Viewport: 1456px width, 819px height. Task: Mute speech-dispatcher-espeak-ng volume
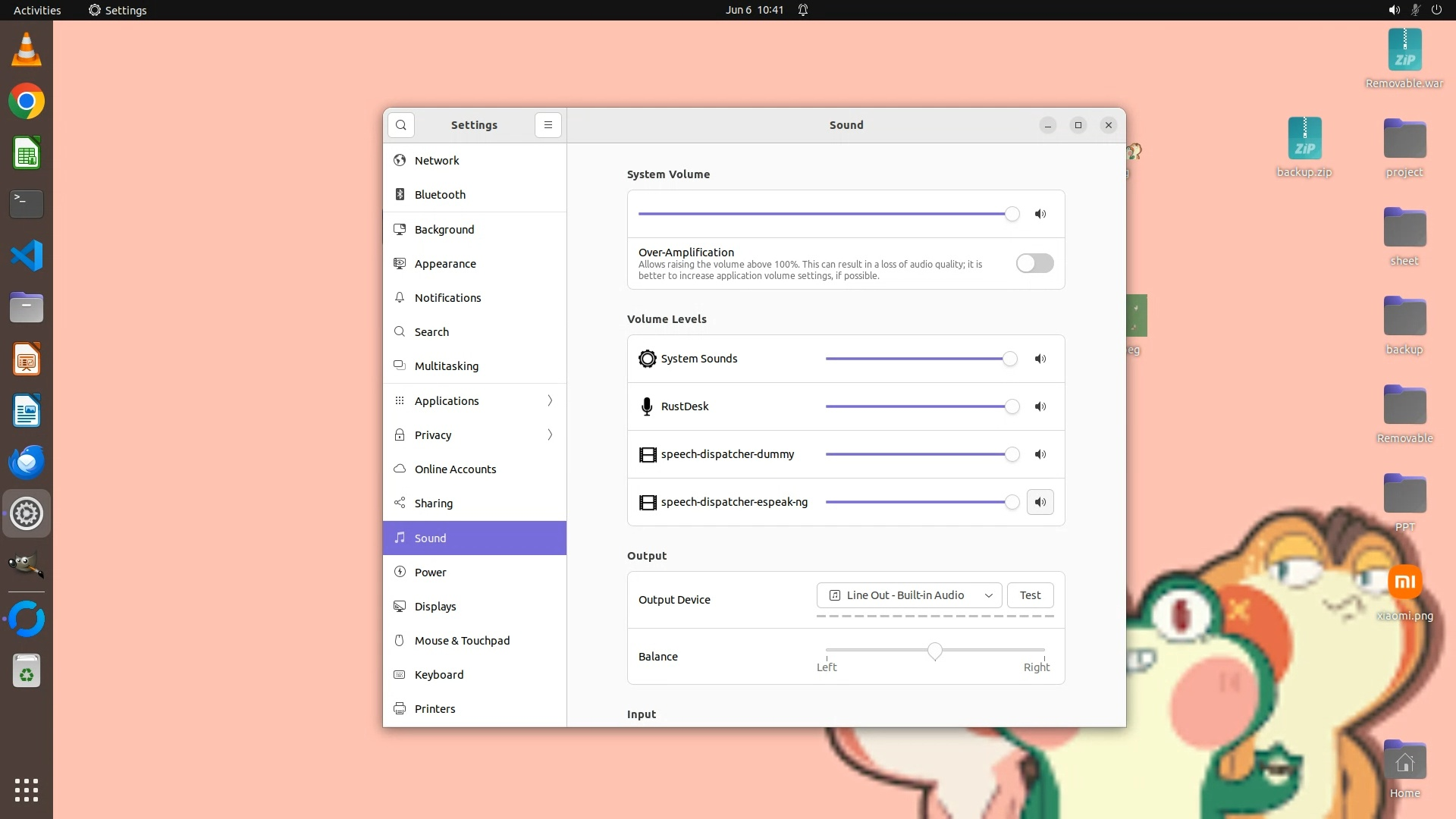coord(1040,502)
